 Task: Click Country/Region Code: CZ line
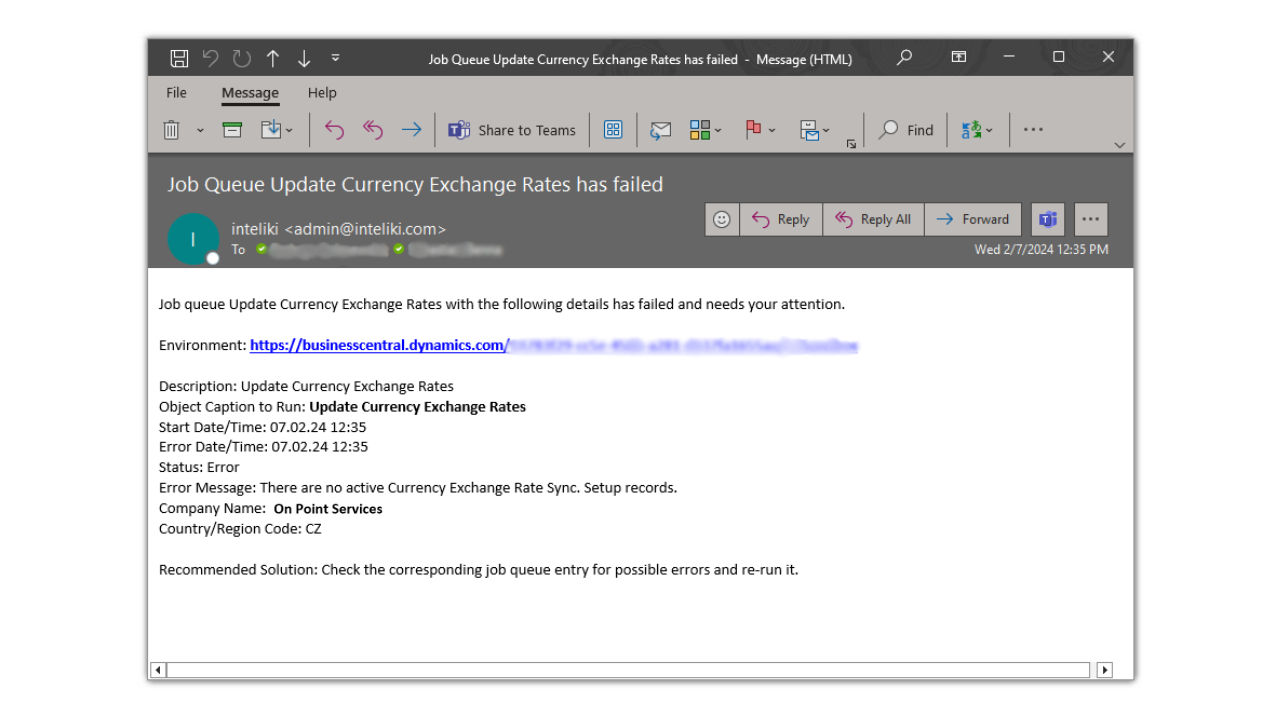(240, 529)
